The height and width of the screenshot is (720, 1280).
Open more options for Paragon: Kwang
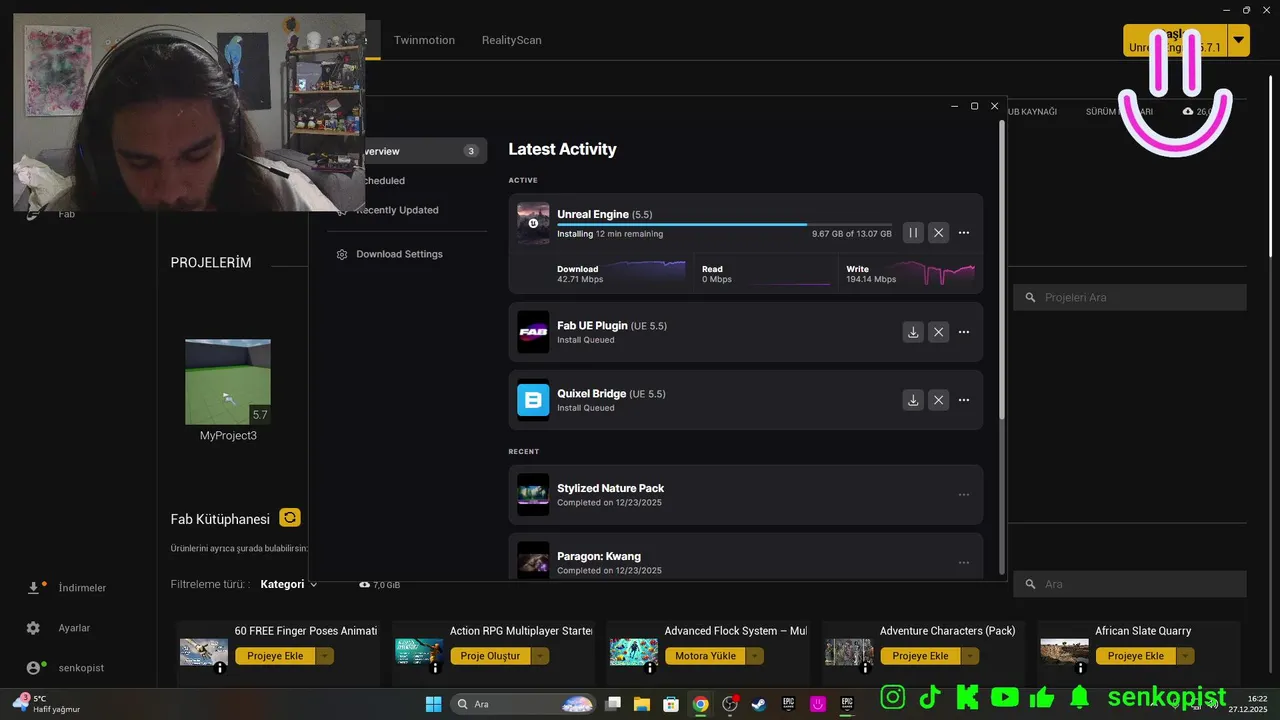coord(964,563)
